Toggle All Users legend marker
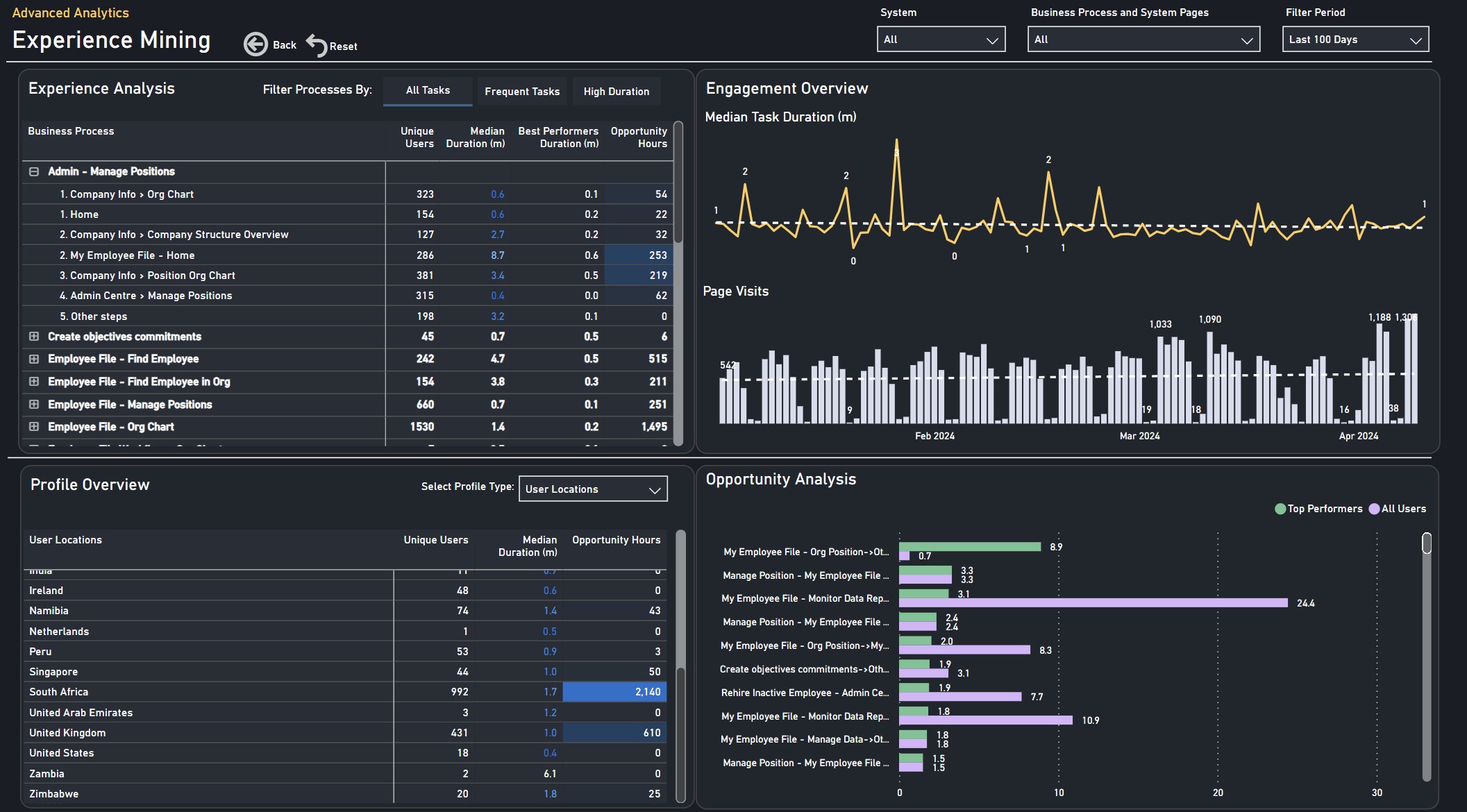This screenshot has width=1467, height=812. click(1374, 509)
